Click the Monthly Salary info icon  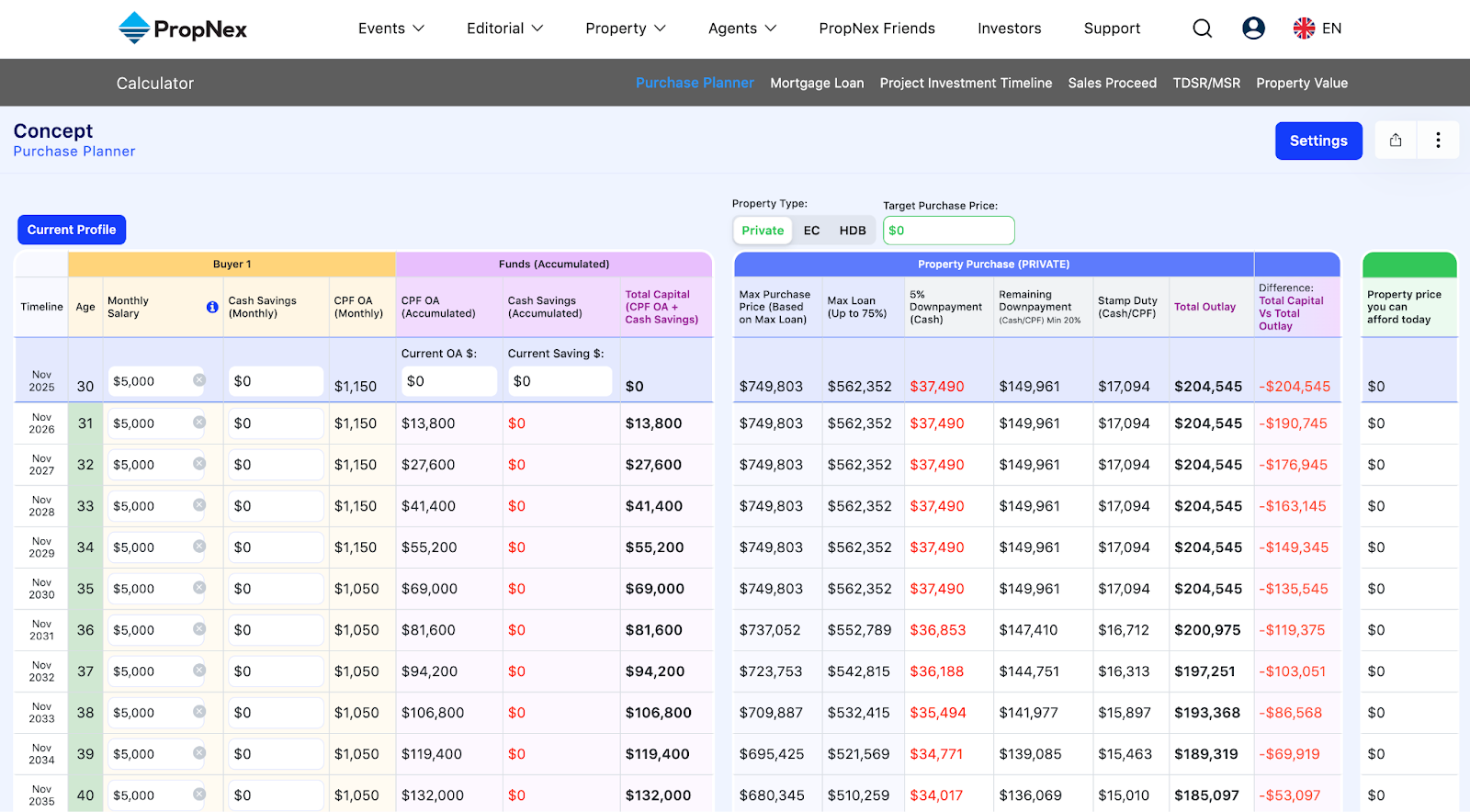click(x=212, y=307)
